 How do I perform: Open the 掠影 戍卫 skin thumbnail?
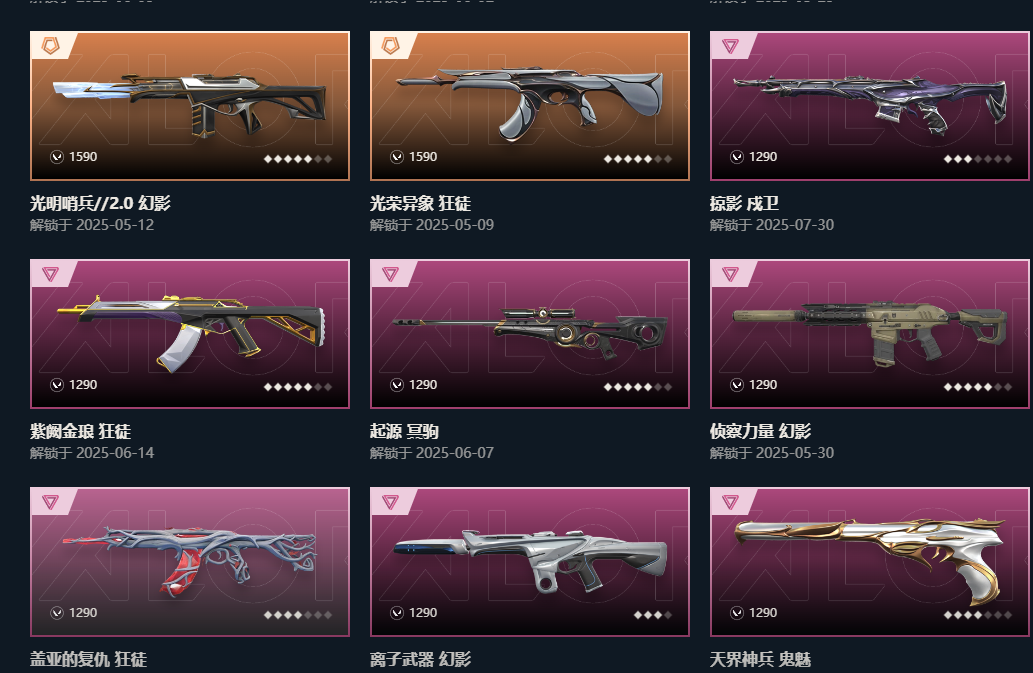pos(870,106)
